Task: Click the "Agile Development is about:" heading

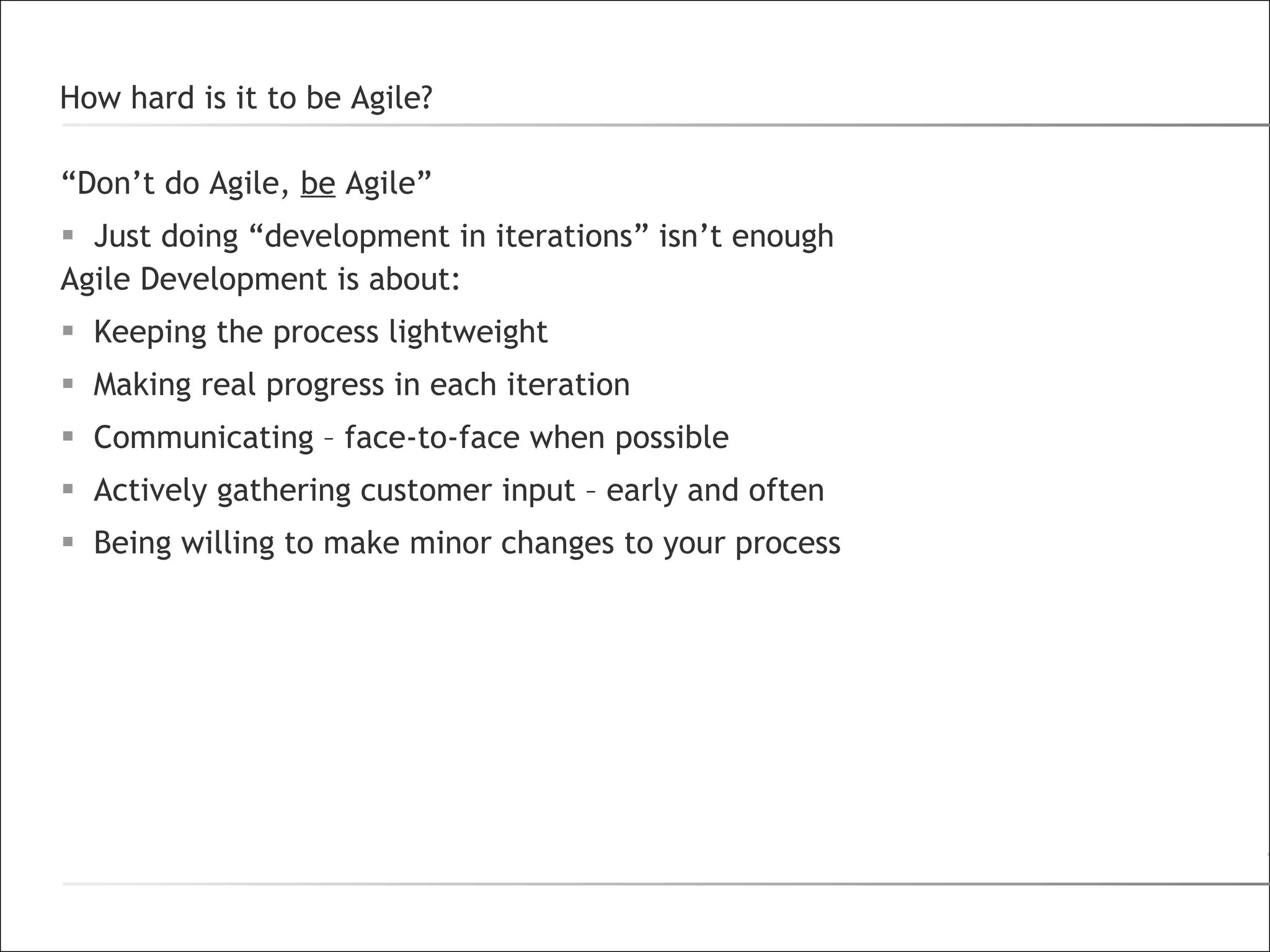Action: click(260, 279)
